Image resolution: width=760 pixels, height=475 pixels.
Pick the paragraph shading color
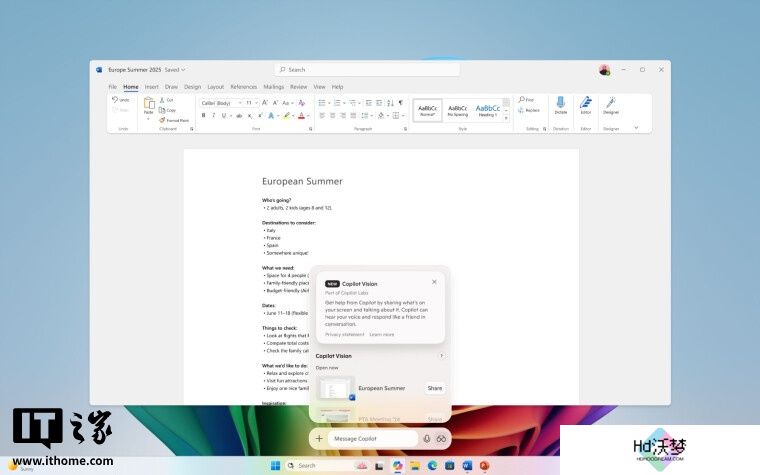pos(381,115)
